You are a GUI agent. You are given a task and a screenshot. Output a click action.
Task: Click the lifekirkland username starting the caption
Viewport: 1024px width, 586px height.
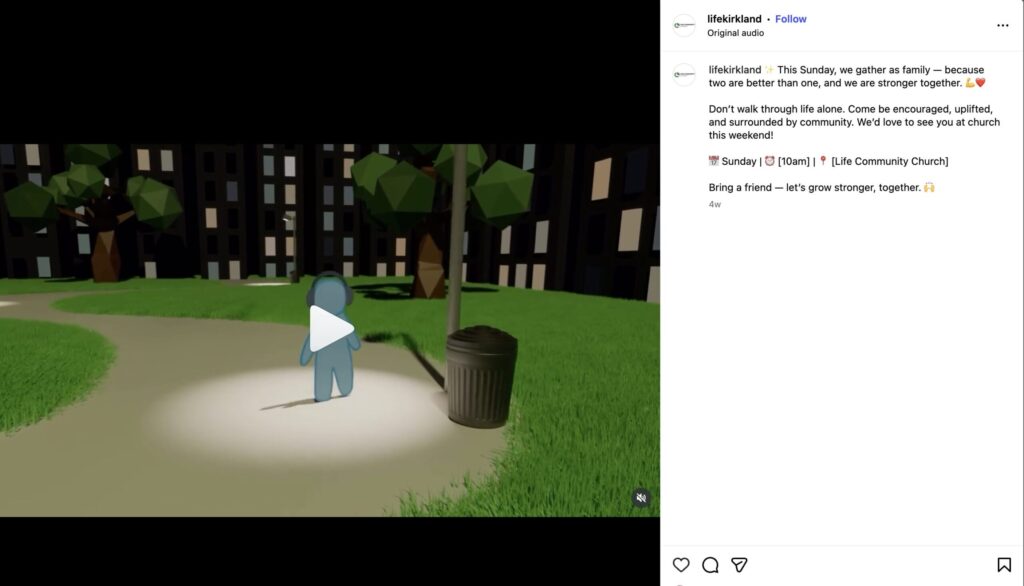click(734, 70)
